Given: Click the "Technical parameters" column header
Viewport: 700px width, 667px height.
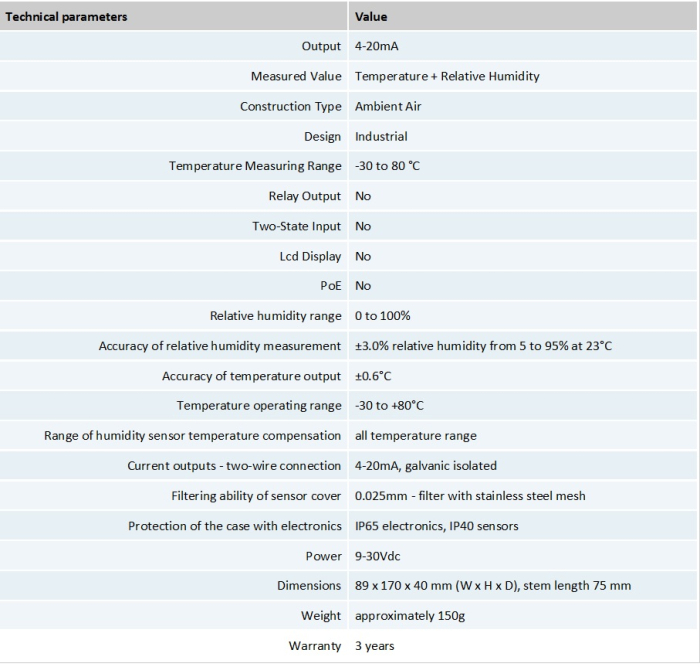Looking at the screenshot, I should (67, 17).
